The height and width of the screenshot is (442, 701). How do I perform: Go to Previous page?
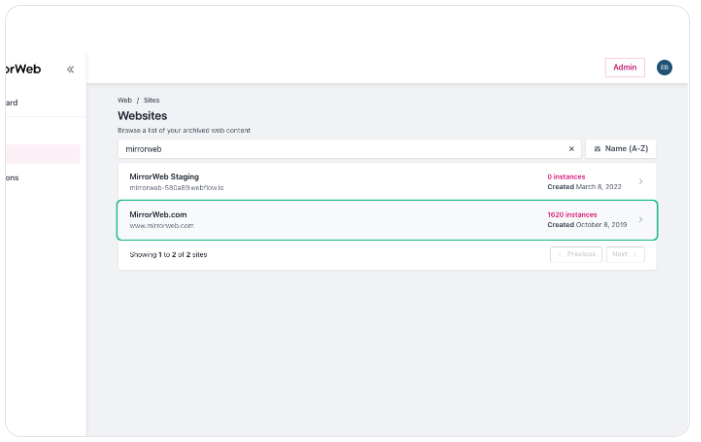576,254
